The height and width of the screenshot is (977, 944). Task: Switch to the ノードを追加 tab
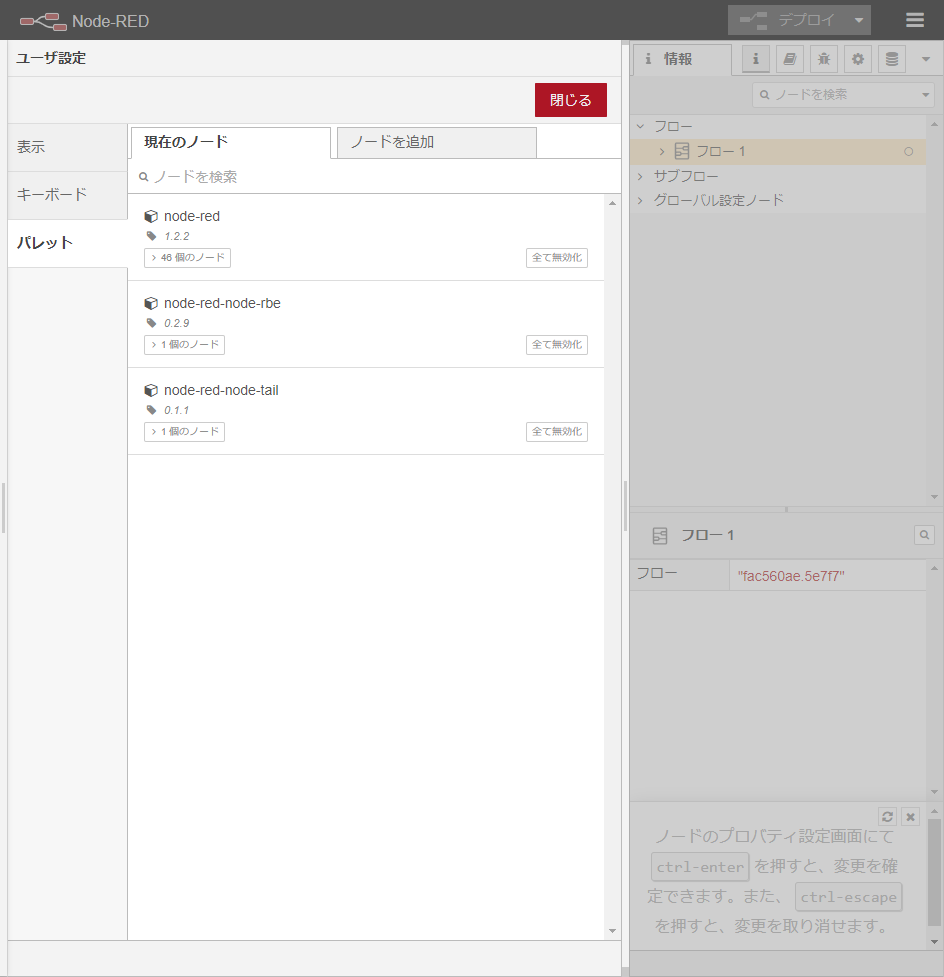(436, 142)
